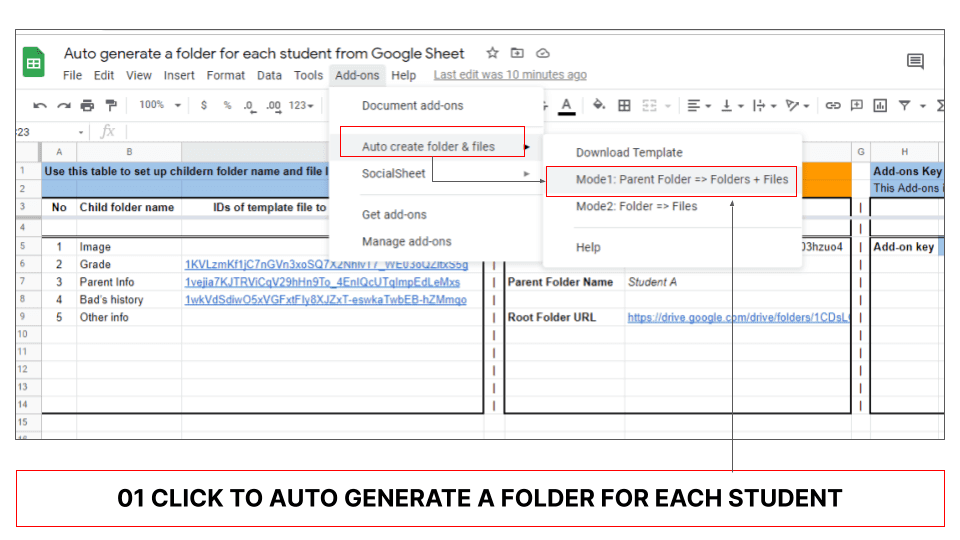Screen dimensions: 960x540
Task: Open comment history icon at top right
Action: (x=915, y=62)
